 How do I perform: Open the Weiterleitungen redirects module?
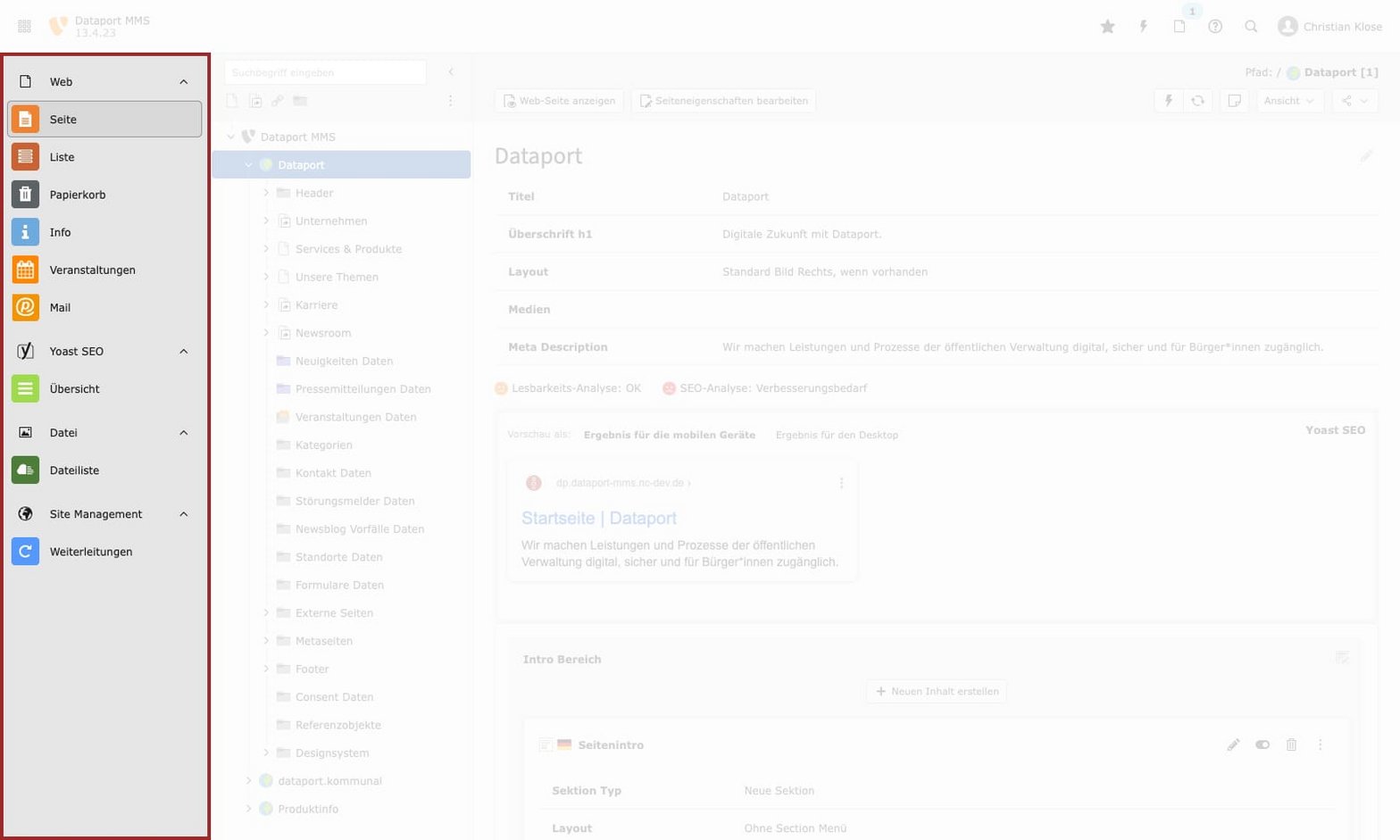point(25,552)
